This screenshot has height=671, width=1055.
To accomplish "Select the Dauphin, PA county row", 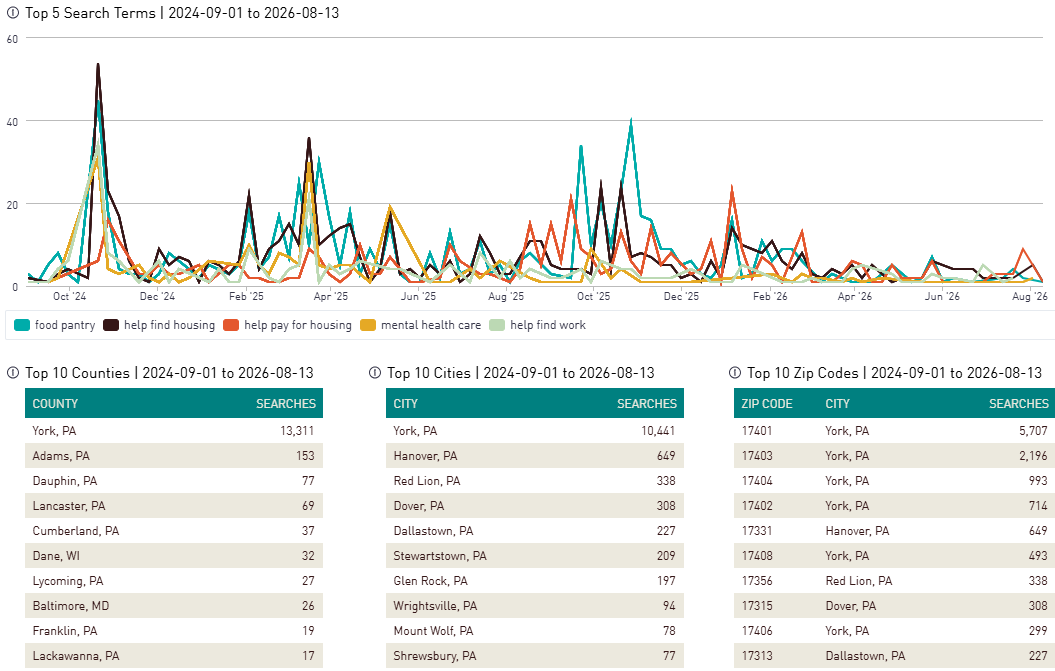I will point(174,481).
